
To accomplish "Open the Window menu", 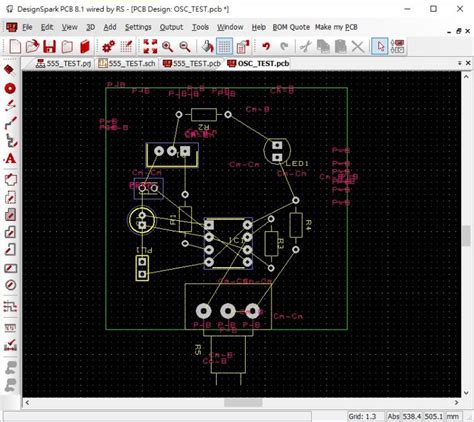I will 230,27.
